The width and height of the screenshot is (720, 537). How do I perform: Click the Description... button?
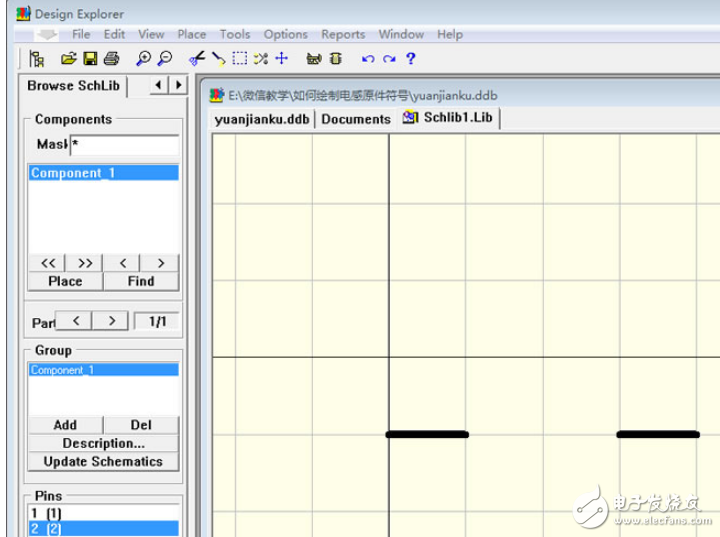point(103,443)
